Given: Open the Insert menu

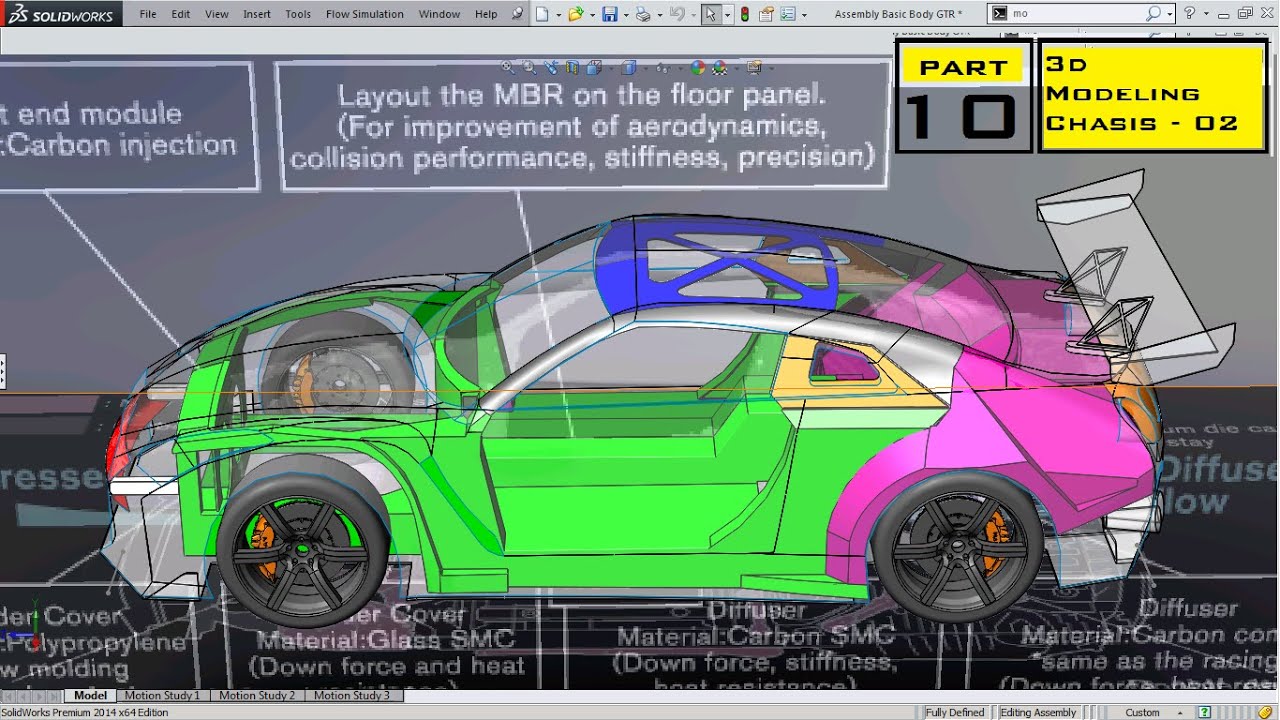Looking at the screenshot, I should (x=257, y=14).
